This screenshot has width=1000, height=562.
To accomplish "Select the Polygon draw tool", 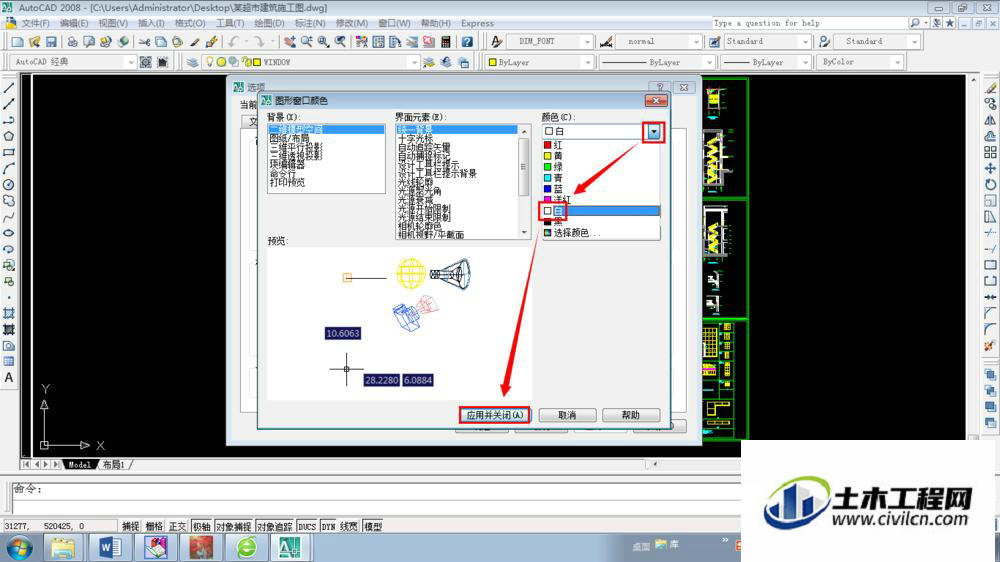I will click(x=9, y=136).
